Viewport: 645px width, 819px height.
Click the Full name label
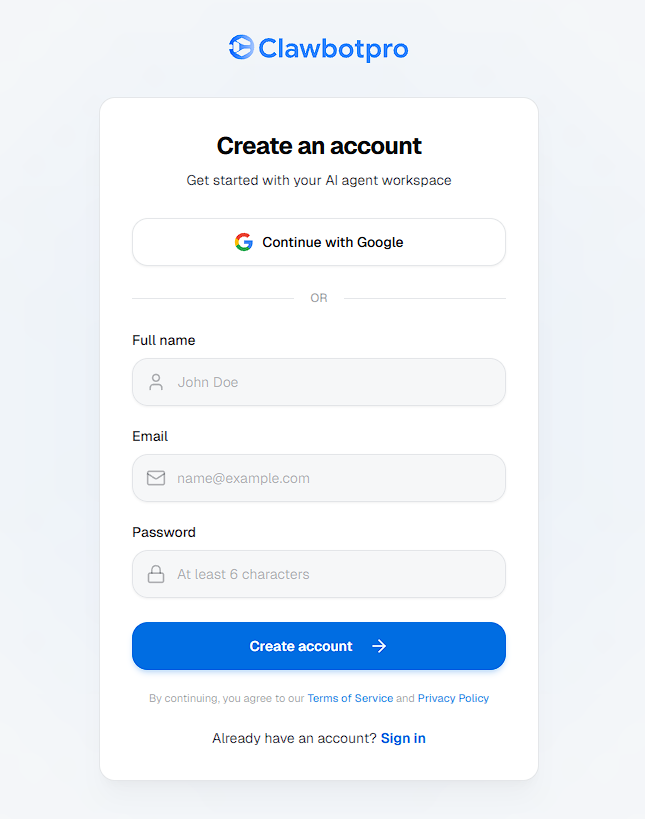pos(164,340)
